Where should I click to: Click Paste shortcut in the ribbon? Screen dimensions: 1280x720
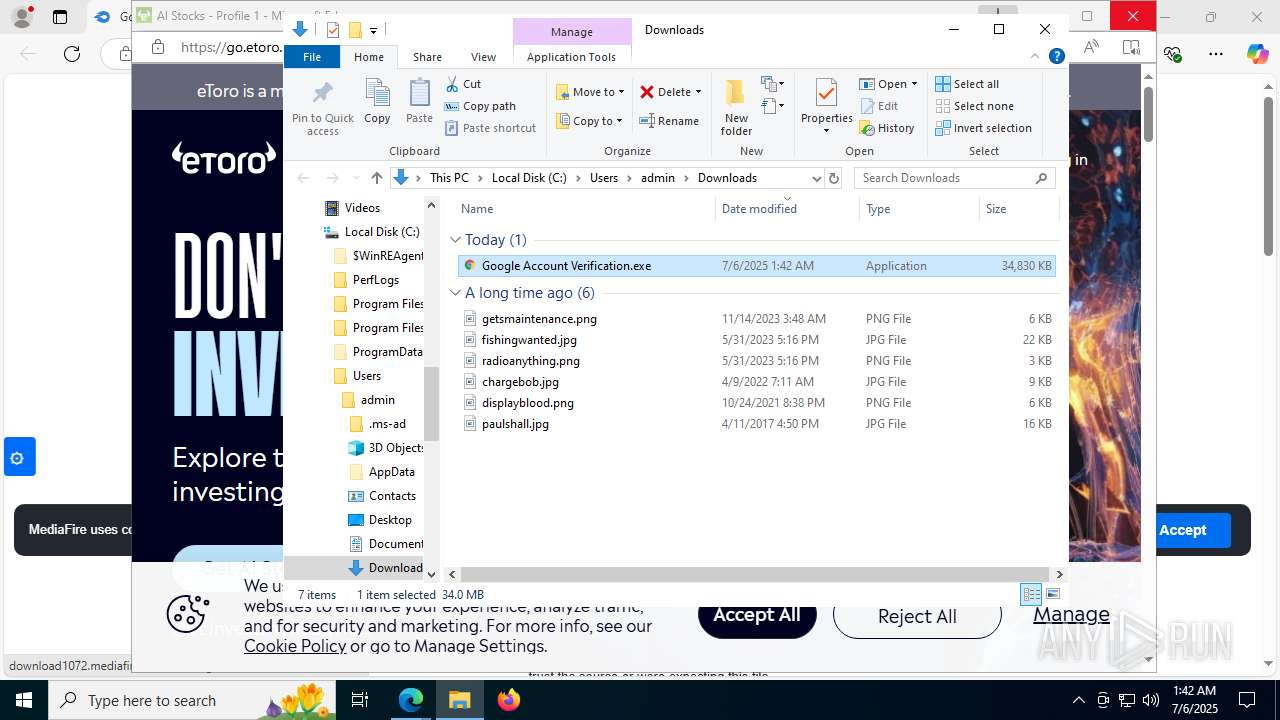[490, 128]
